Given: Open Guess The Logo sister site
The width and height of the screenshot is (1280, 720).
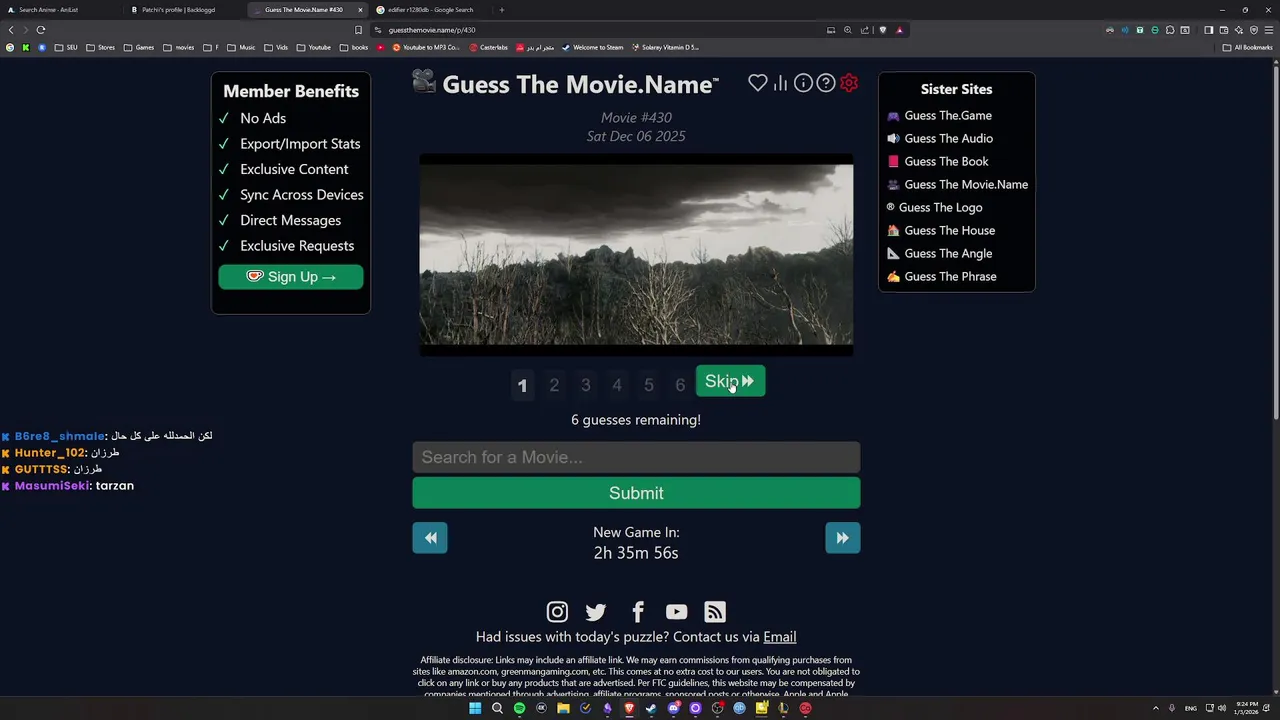Looking at the screenshot, I should [940, 208].
